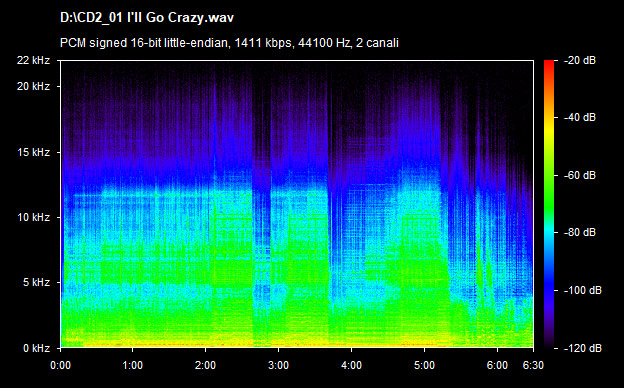
Task: Click the 5 kHz frequency axis label
Action: [36, 283]
